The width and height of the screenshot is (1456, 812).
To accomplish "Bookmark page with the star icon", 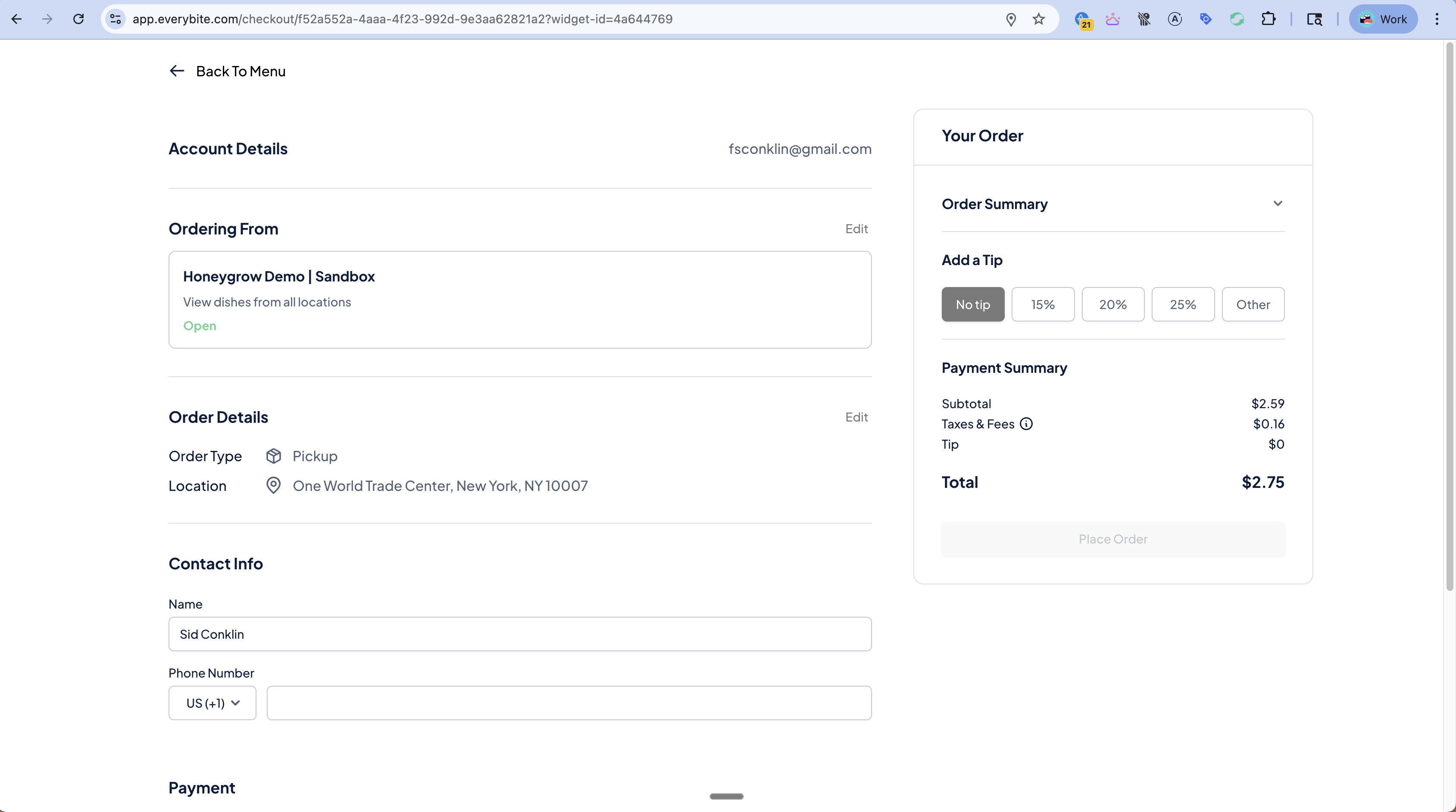I will (1038, 19).
